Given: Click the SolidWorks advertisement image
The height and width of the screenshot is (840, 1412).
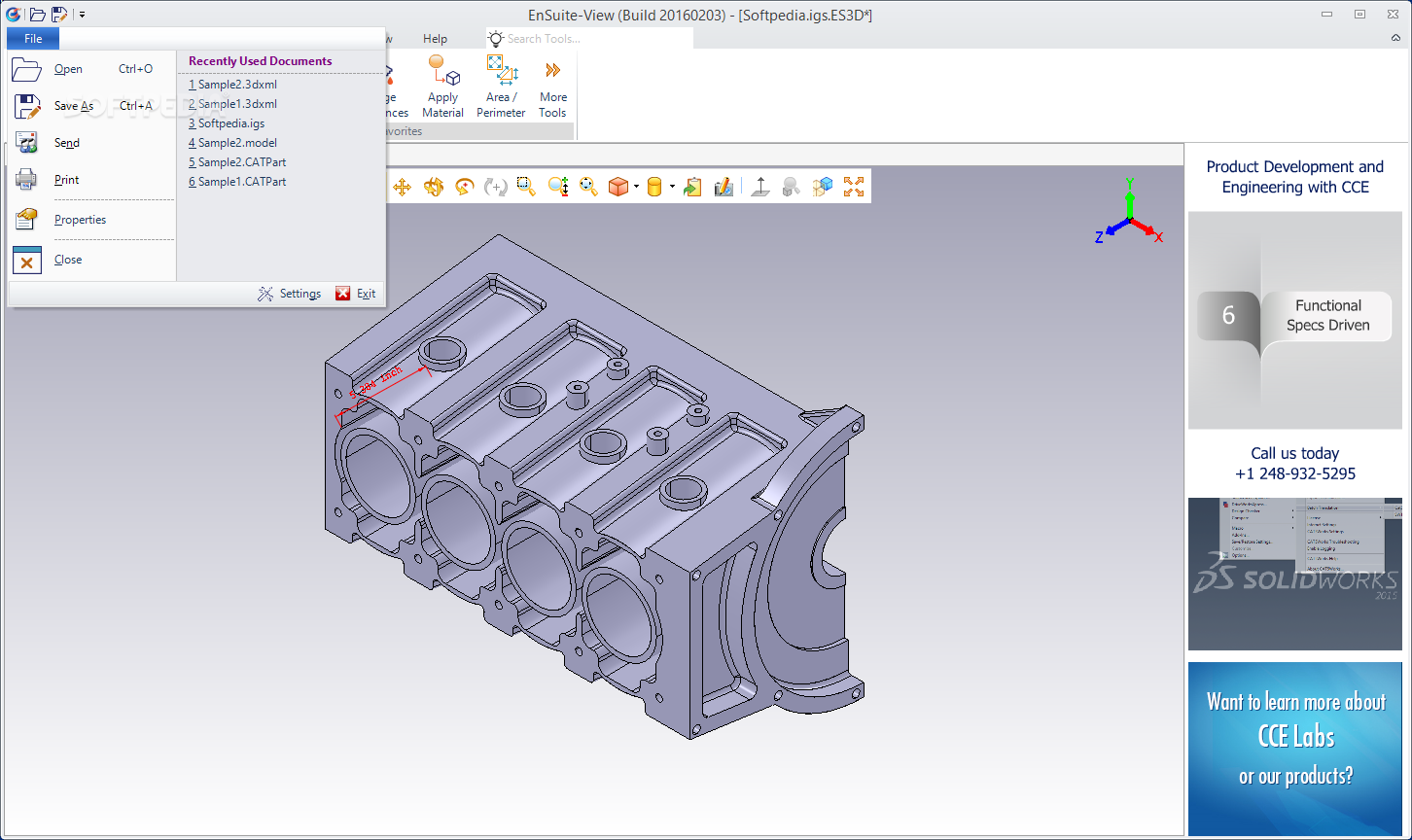Looking at the screenshot, I should 1294,574.
